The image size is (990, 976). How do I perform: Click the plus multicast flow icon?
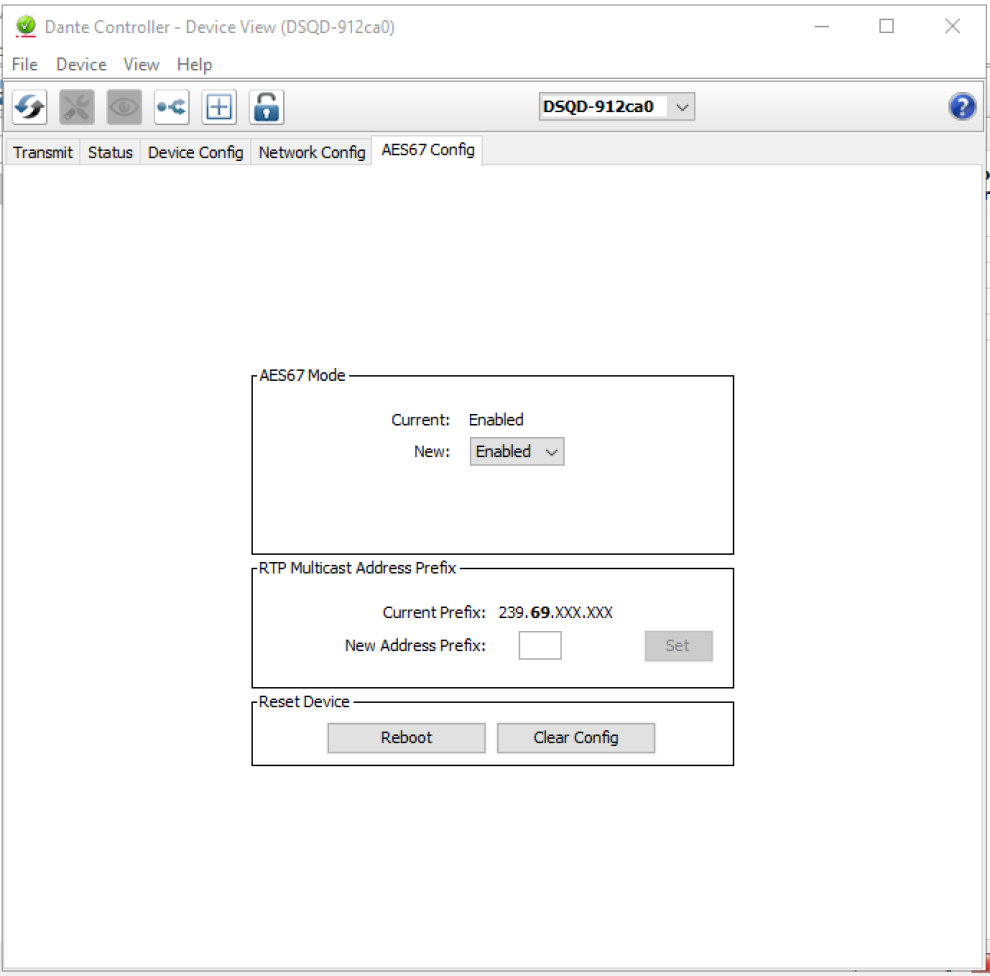pos(219,107)
